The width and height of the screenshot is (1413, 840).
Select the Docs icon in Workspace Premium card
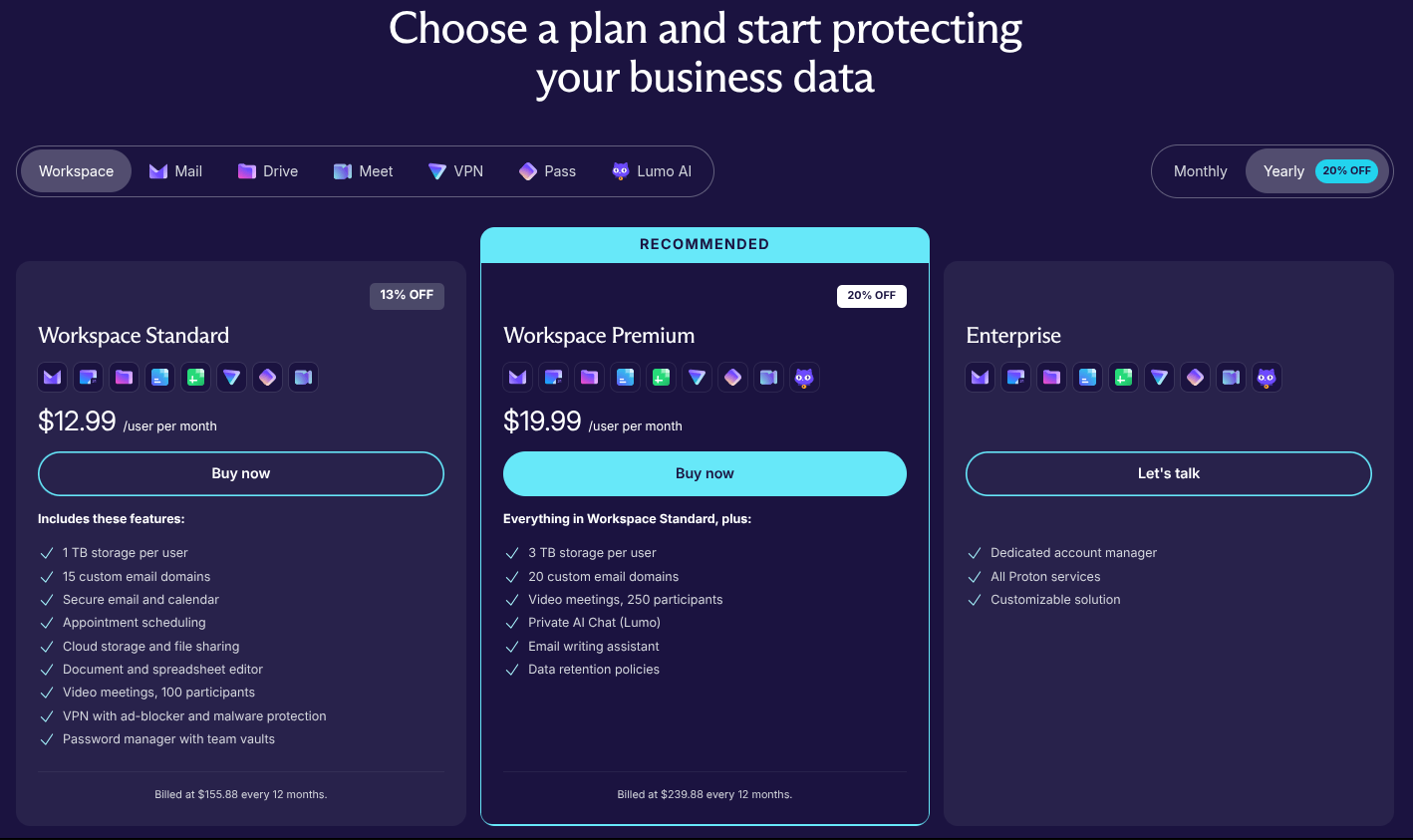point(625,377)
